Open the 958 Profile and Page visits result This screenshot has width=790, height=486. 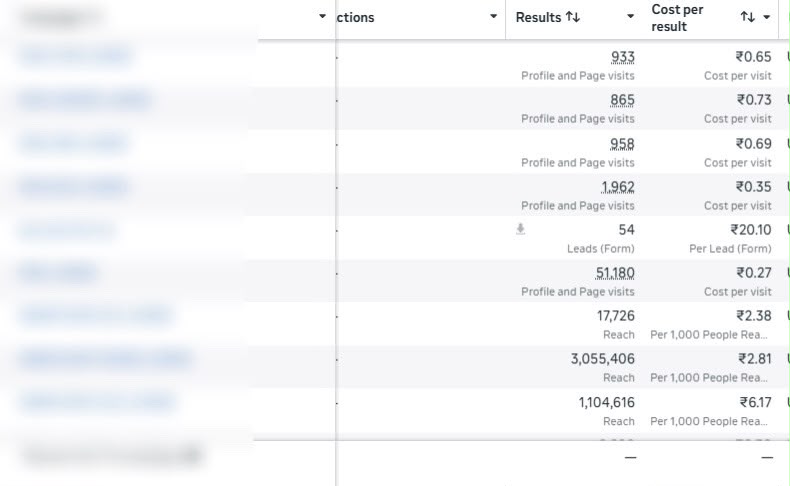coord(622,144)
